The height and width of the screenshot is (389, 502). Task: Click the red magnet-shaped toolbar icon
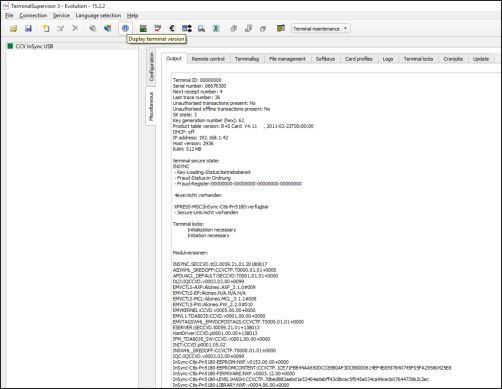[x=158, y=29]
